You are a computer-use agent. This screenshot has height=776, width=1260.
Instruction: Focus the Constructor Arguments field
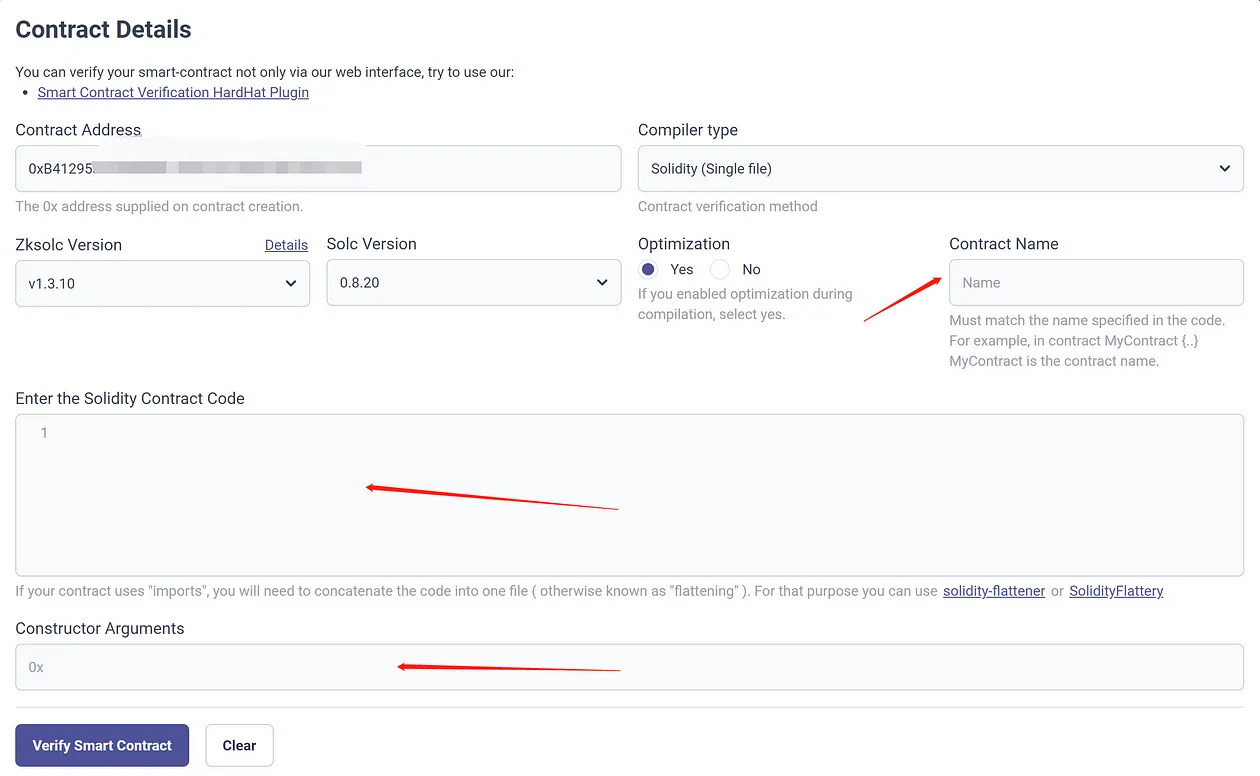630,667
